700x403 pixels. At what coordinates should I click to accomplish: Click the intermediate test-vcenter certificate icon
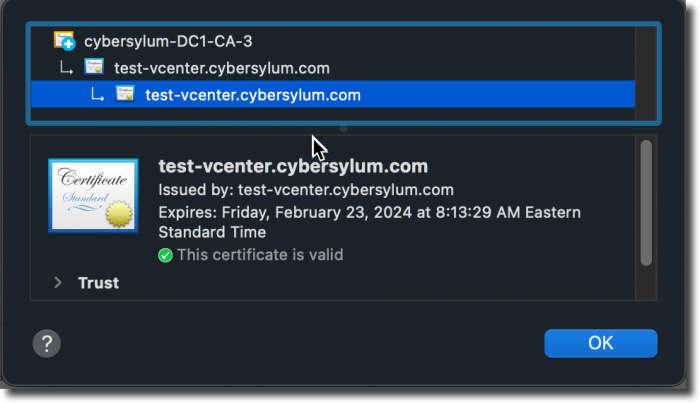94,67
